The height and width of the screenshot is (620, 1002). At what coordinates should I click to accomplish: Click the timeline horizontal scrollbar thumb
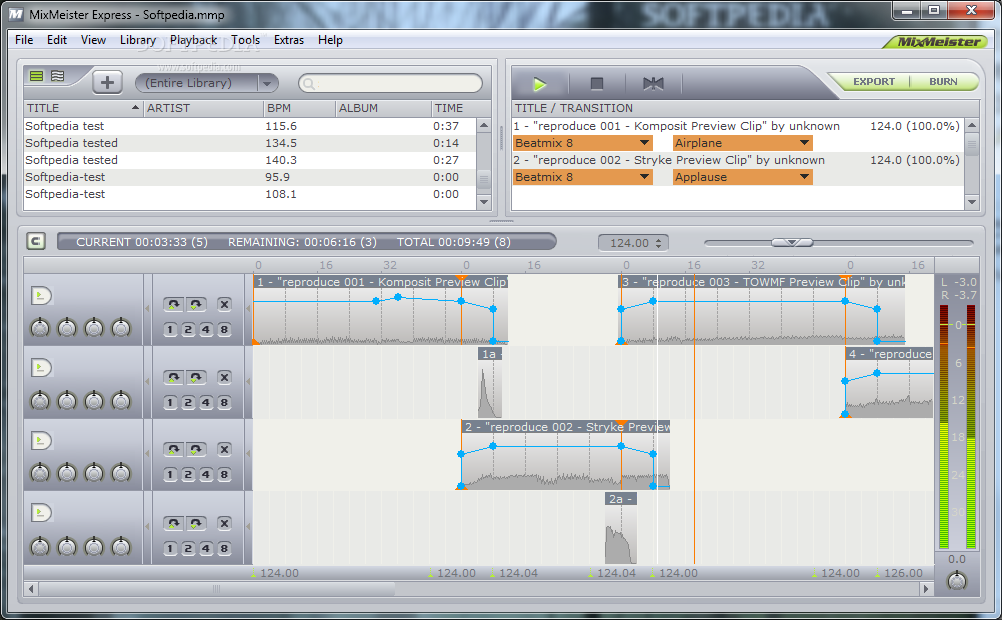(x=216, y=589)
